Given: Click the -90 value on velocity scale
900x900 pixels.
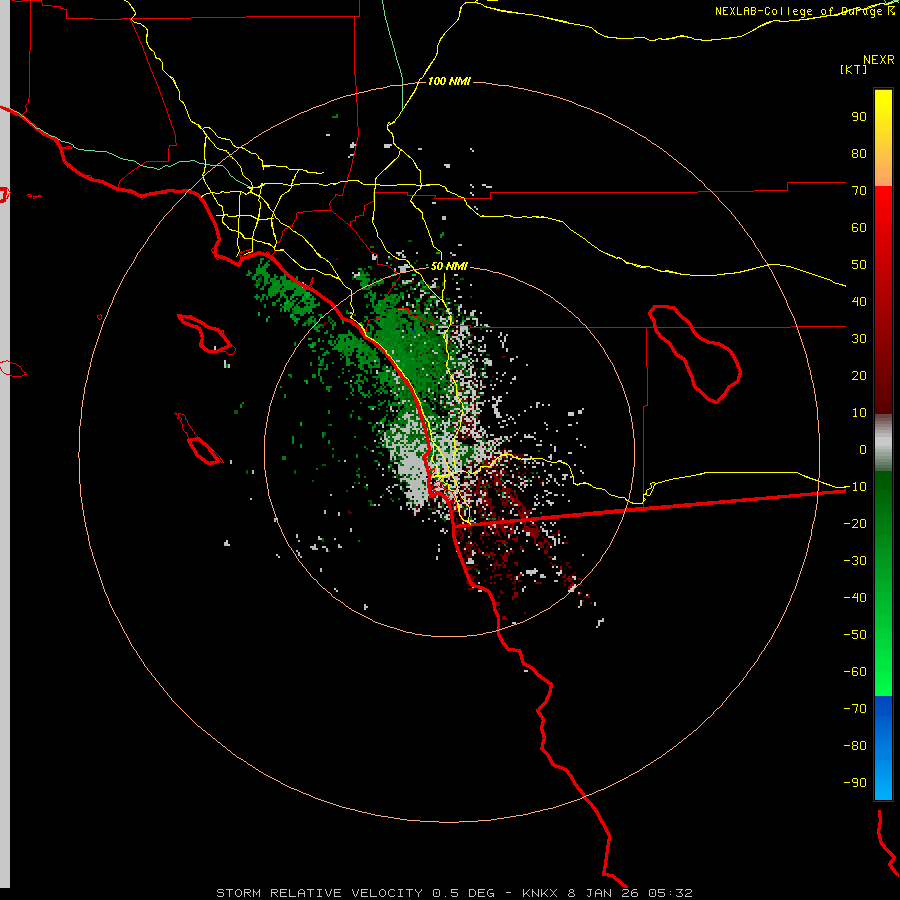Looking at the screenshot, I should [855, 783].
